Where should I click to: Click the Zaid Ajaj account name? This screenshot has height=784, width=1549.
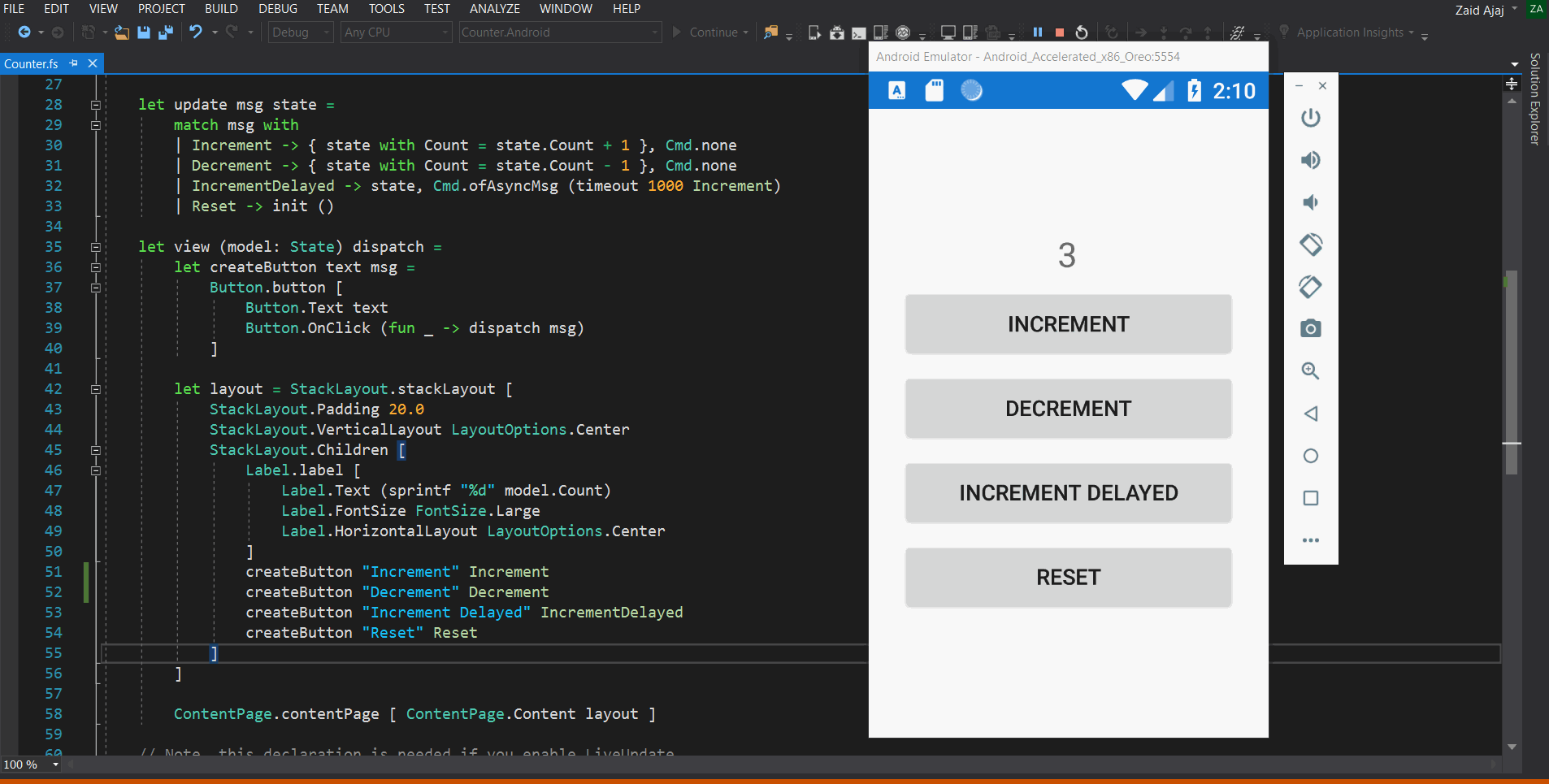point(1479,10)
